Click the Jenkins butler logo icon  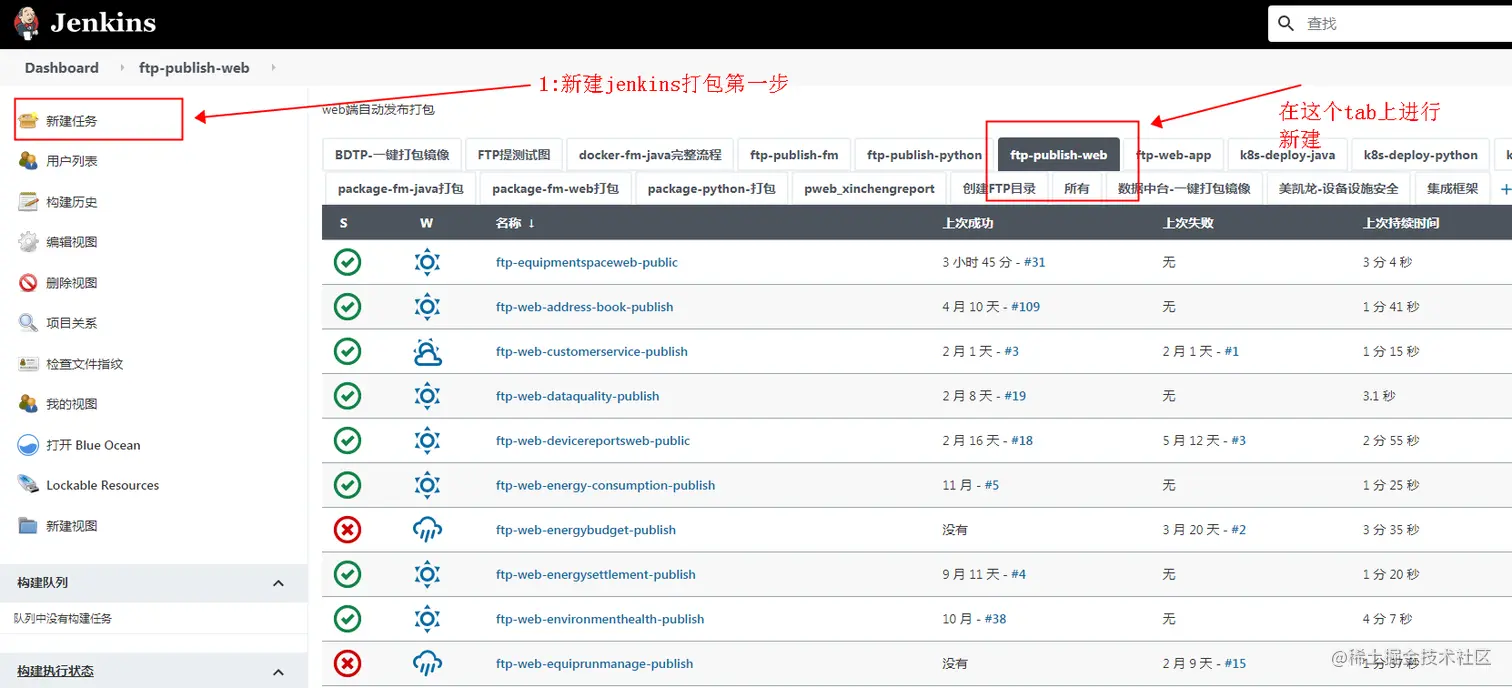pyautogui.click(x=27, y=22)
